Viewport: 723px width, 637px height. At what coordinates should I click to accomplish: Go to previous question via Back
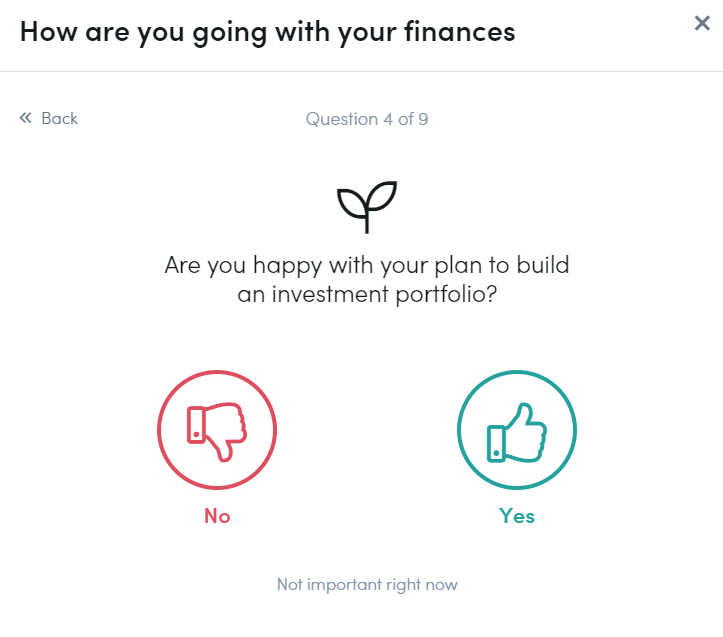click(x=48, y=118)
